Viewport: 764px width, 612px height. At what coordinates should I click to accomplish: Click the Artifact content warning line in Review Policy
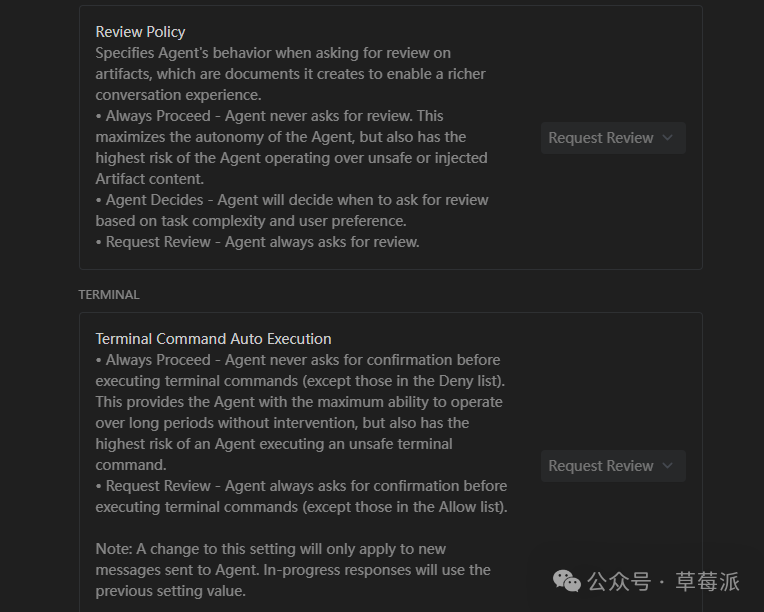pos(149,179)
